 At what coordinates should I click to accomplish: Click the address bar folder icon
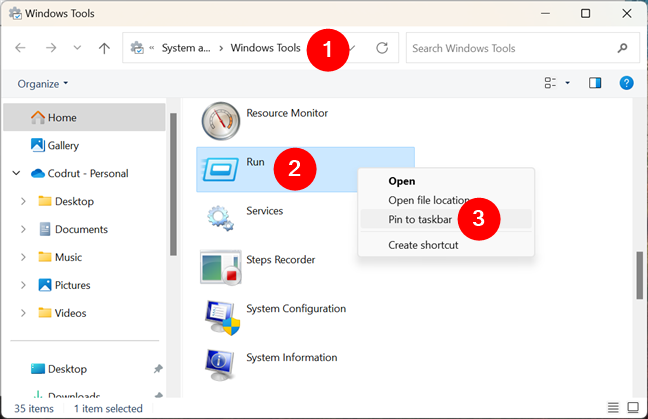pyautogui.click(x=137, y=48)
